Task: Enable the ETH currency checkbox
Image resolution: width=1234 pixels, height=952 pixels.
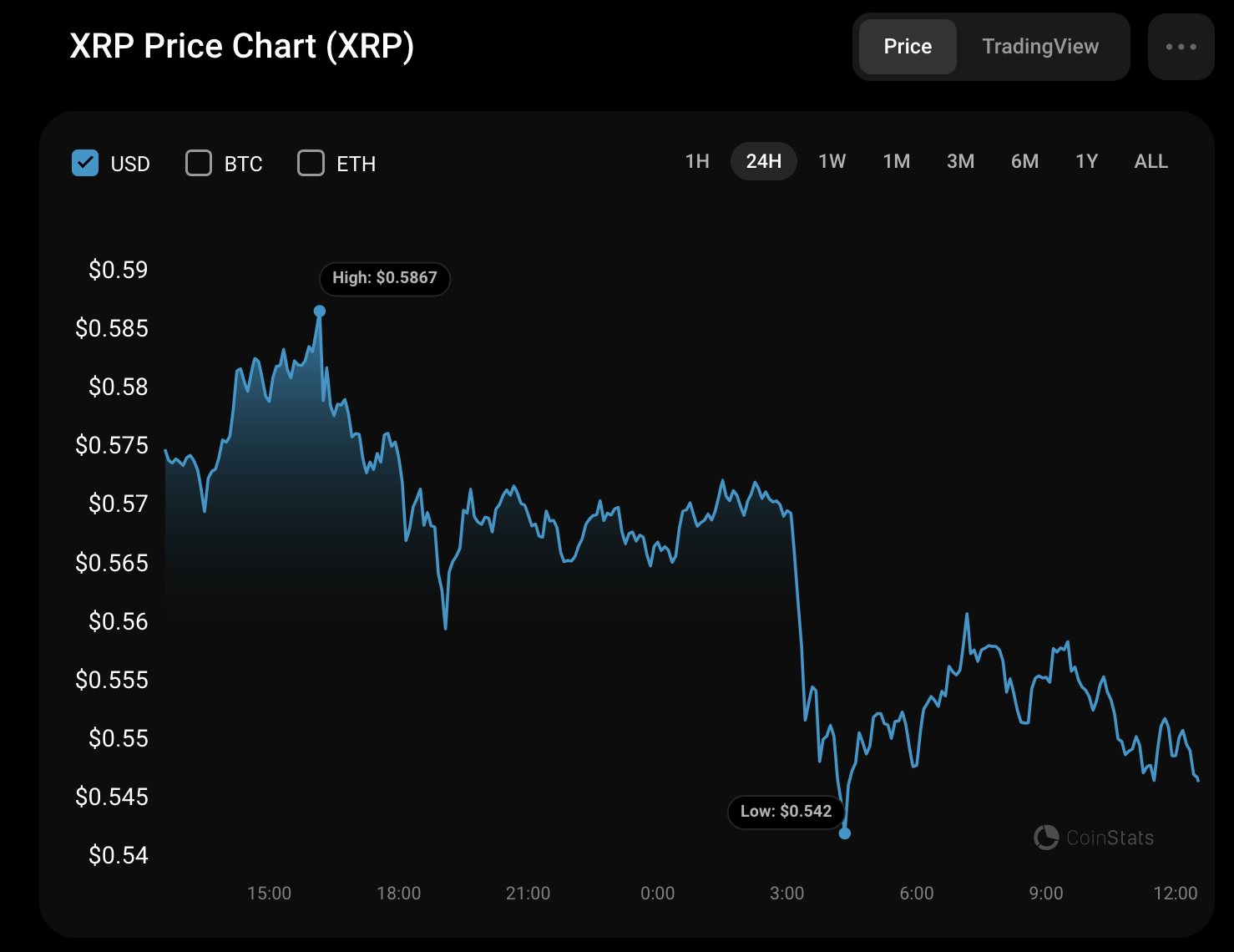Action: (x=311, y=163)
